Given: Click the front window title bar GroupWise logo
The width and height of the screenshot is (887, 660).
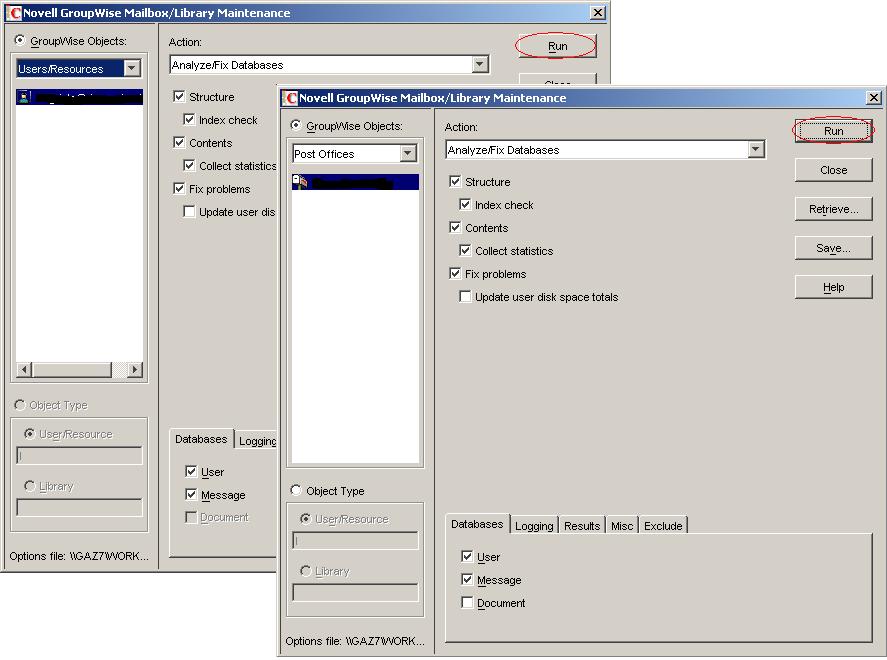Looking at the screenshot, I should (290, 98).
